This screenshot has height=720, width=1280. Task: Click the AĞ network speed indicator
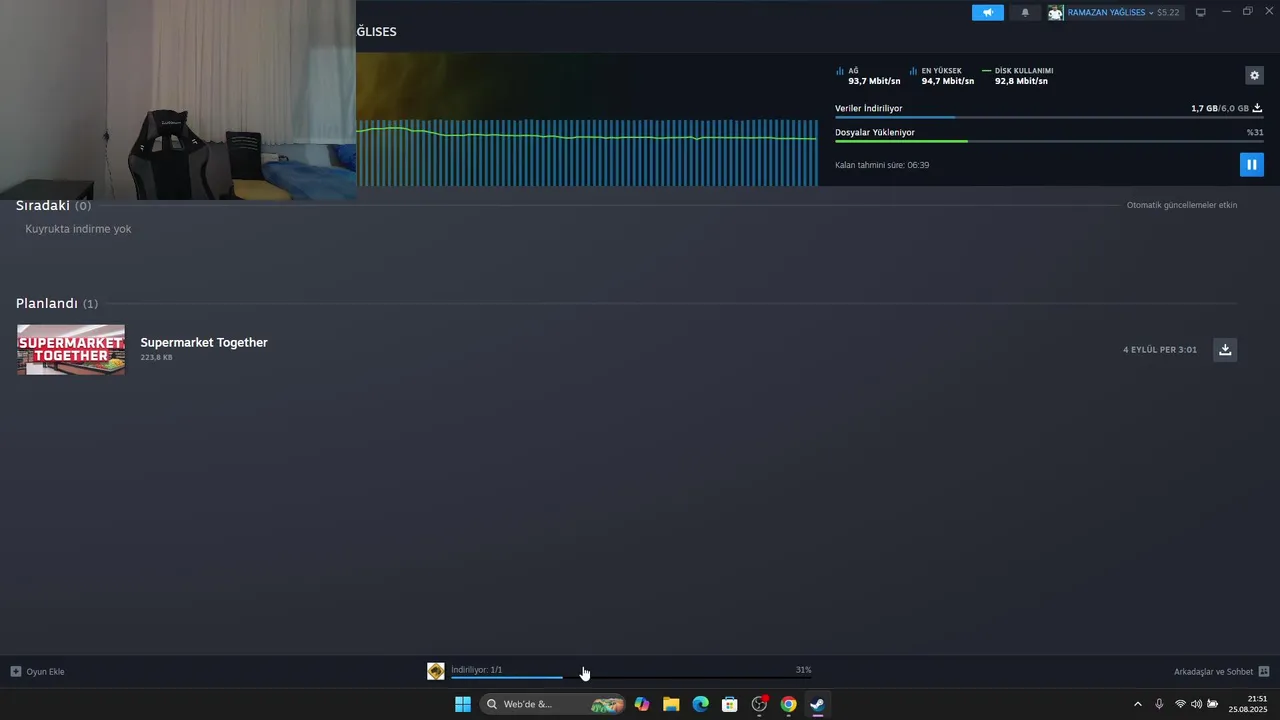click(x=868, y=76)
